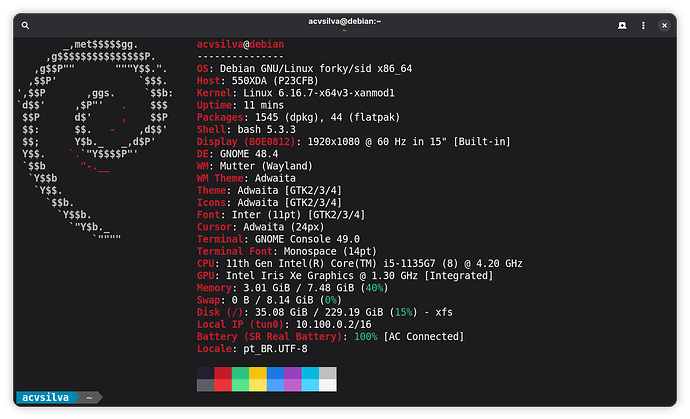Click the Swap 0 B / 8.14 GiB line
The image size is (690, 419).
click(269, 300)
